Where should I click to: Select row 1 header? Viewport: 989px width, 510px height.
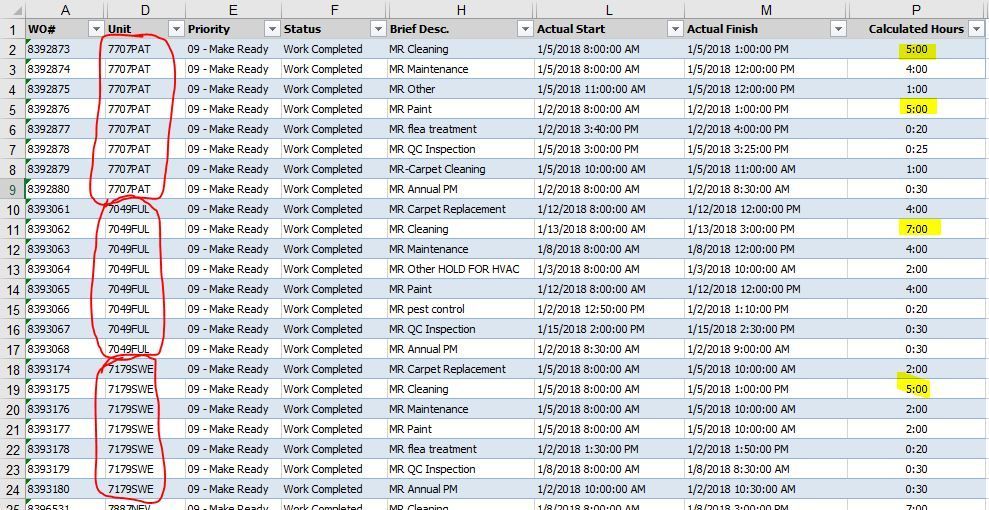(x=13, y=29)
